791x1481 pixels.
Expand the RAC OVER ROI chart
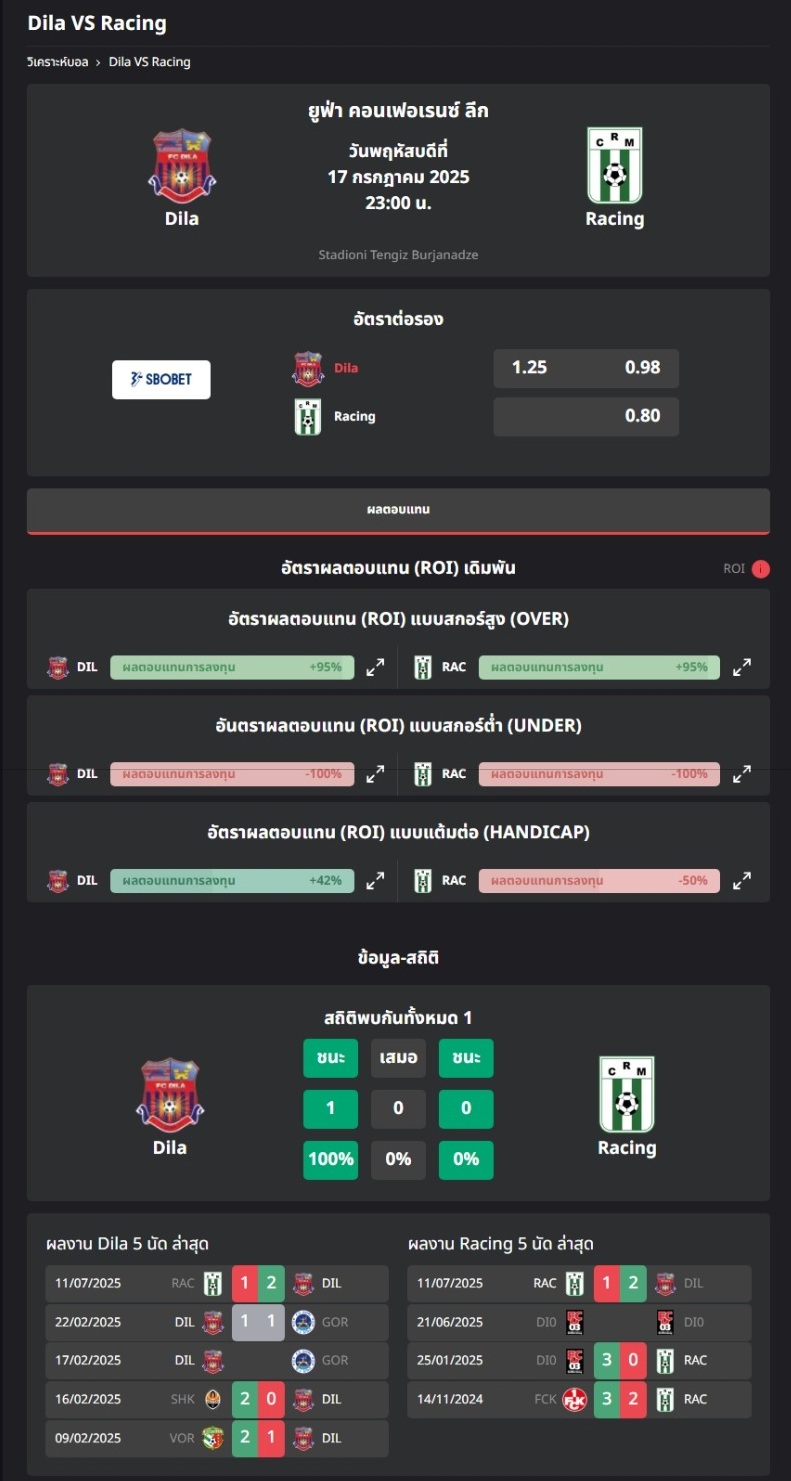click(742, 667)
